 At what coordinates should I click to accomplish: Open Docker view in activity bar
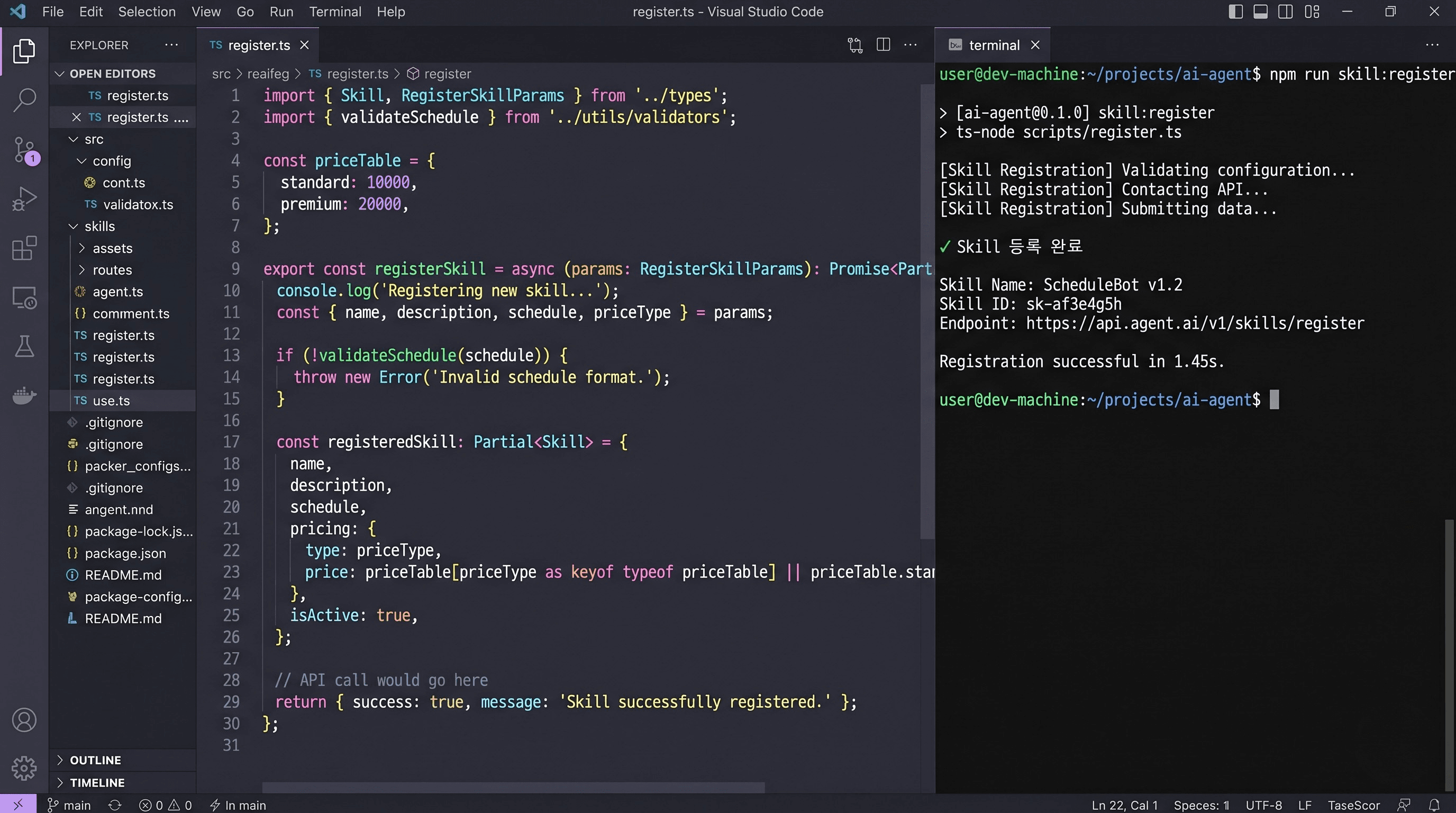pyautogui.click(x=24, y=395)
